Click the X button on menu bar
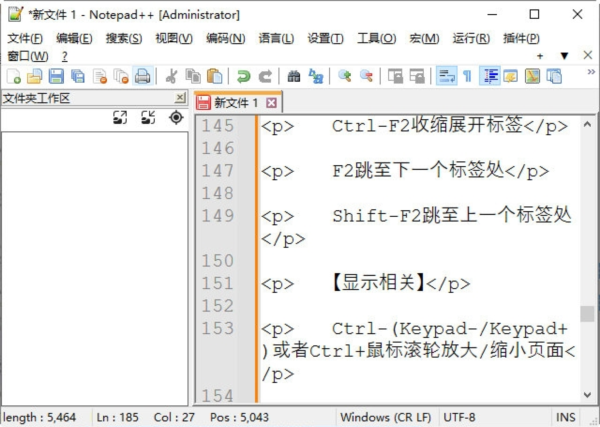The width and height of the screenshot is (600, 427). (x=588, y=55)
